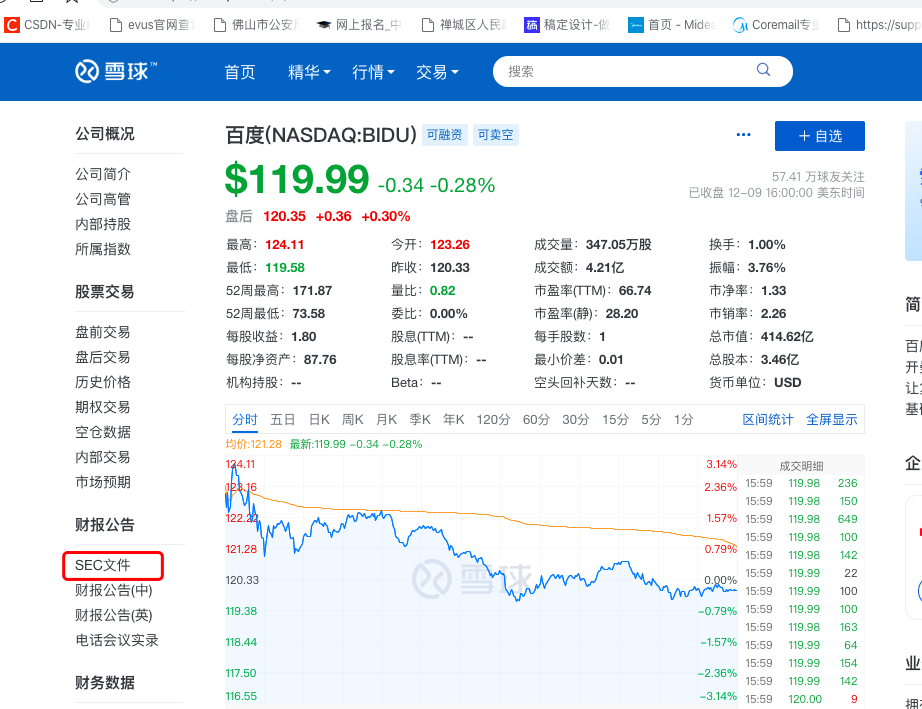The image size is (922, 709).
Task: Click trade row with volume 649
Action: point(801,519)
